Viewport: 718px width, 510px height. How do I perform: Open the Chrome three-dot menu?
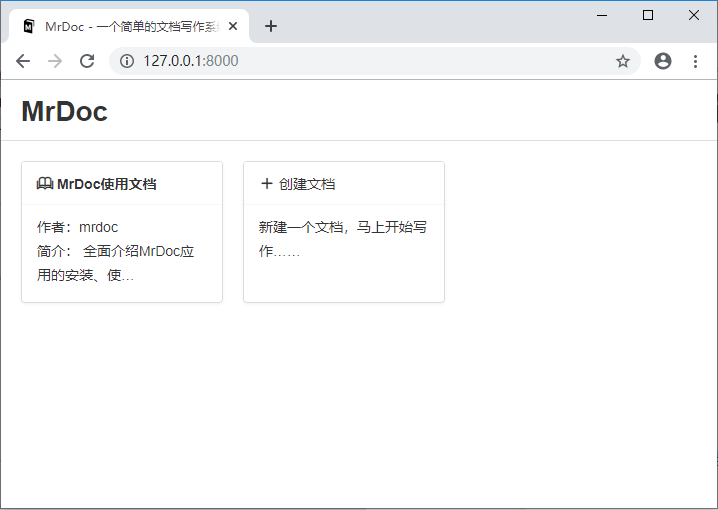(x=695, y=61)
